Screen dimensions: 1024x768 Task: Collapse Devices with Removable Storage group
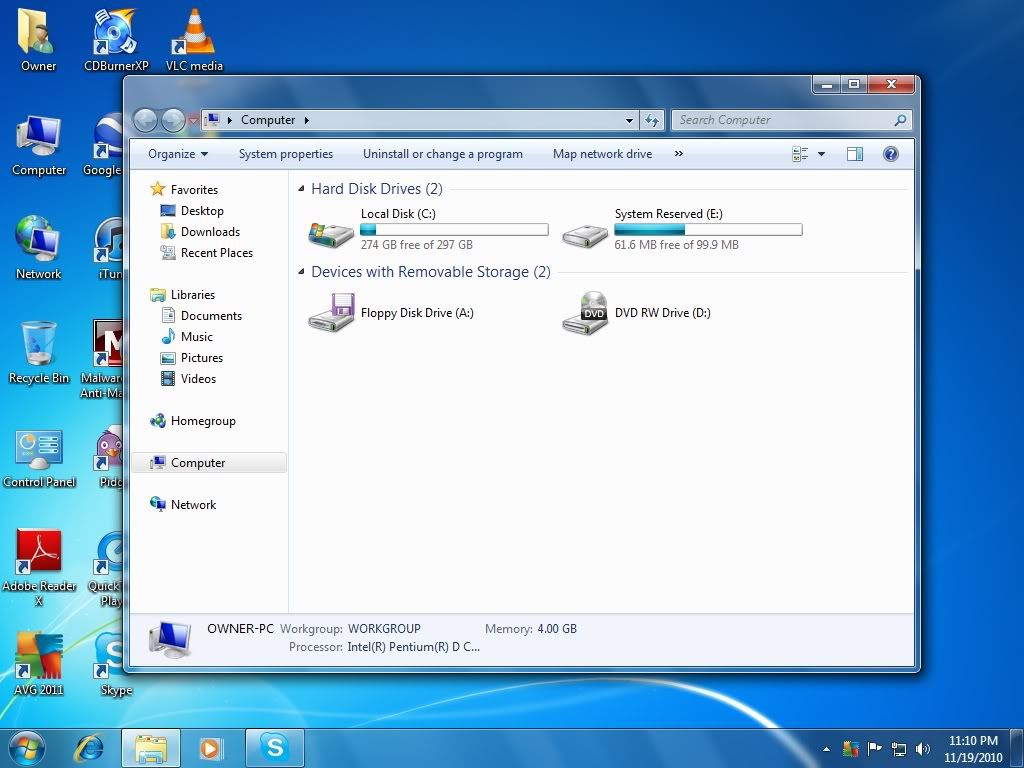click(x=301, y=272)
